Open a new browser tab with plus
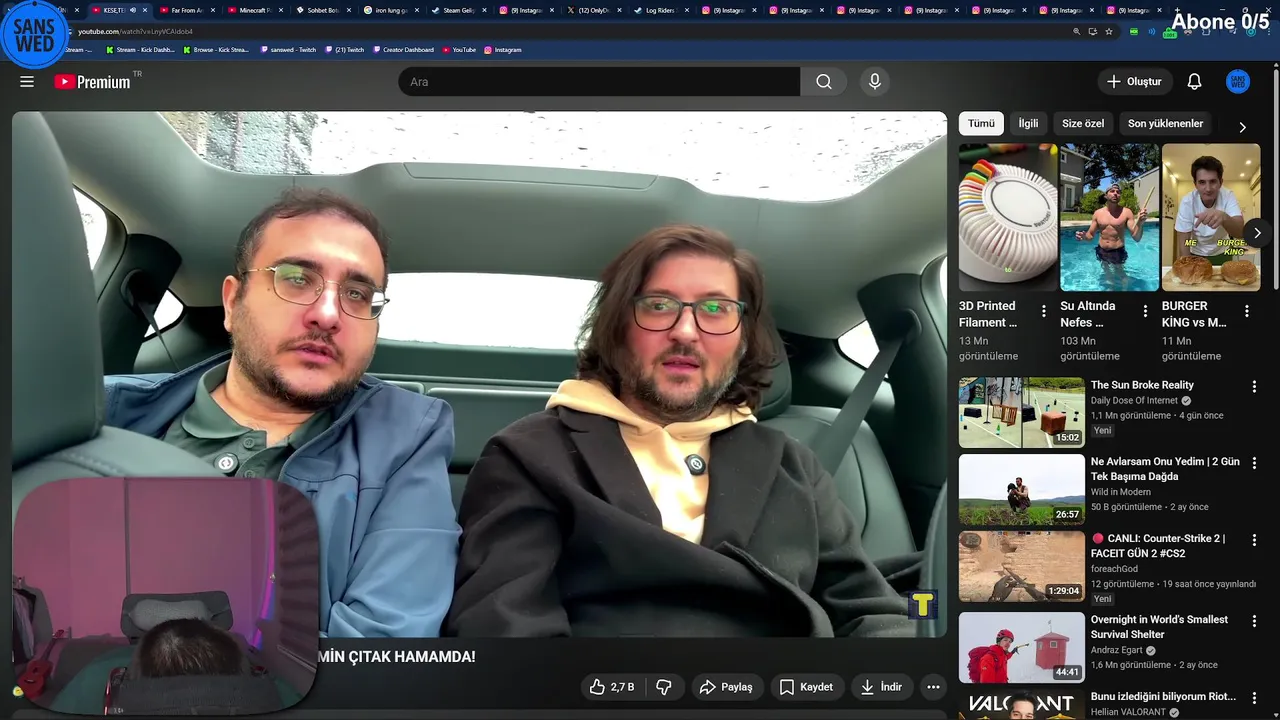 (x=1176, y=10)
